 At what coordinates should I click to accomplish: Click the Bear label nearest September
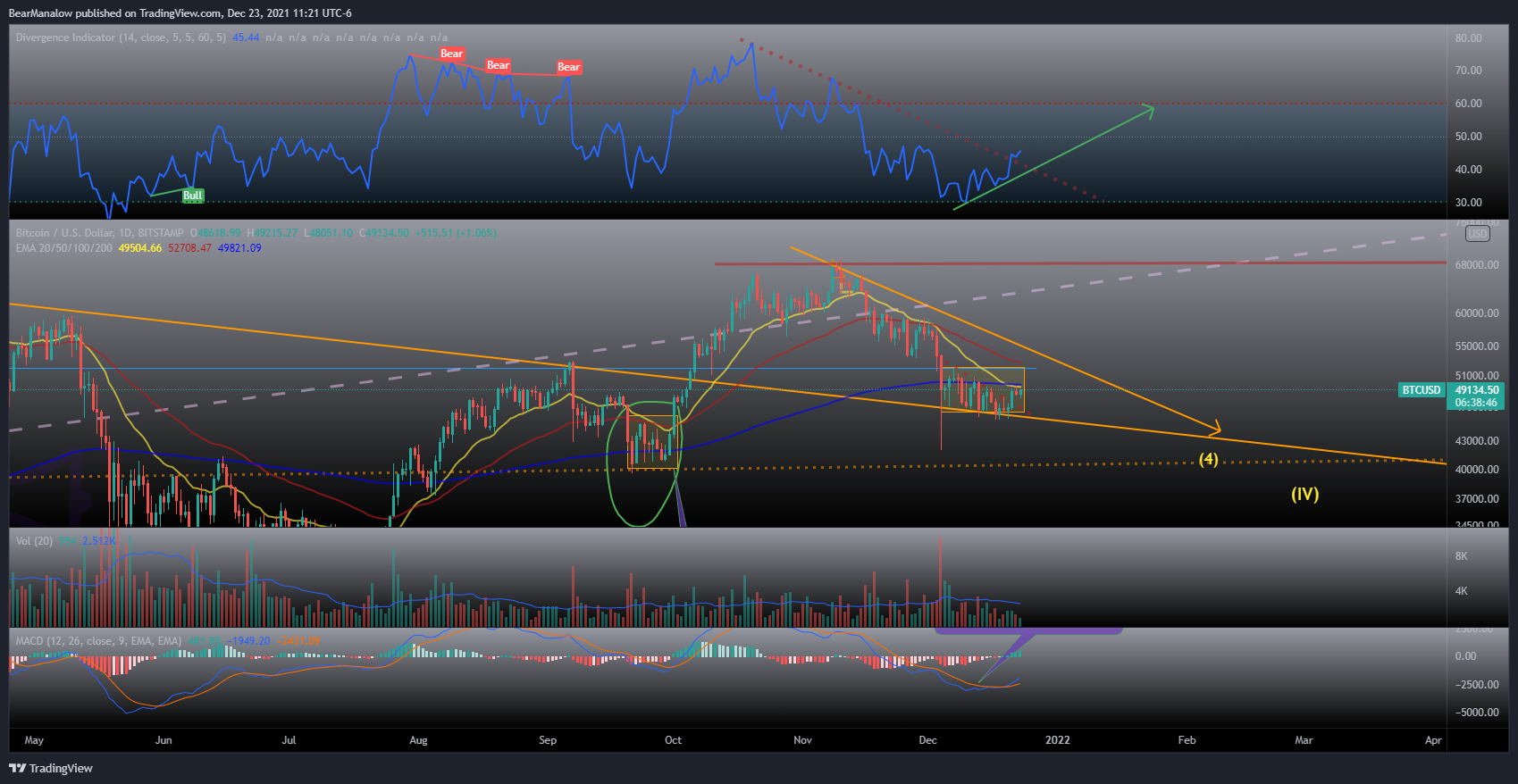click(x=569, y=67)
